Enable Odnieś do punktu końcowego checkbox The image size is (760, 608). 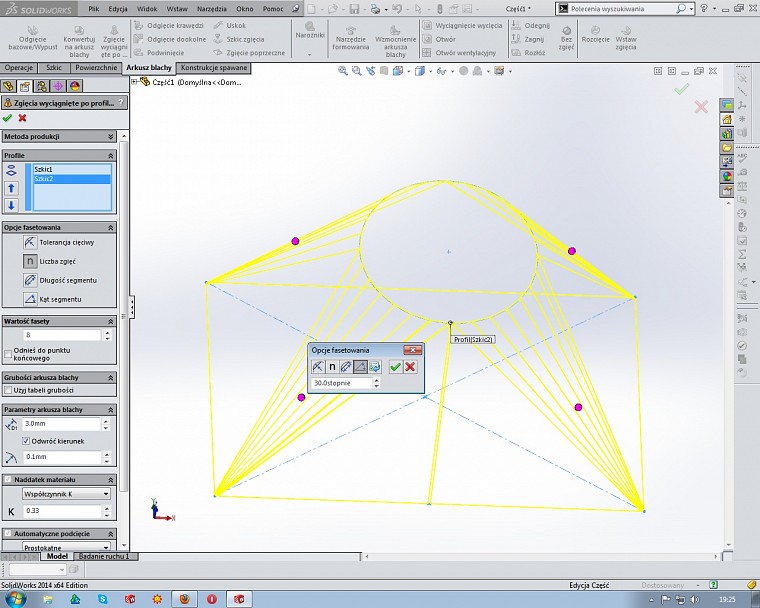point(8,352)
